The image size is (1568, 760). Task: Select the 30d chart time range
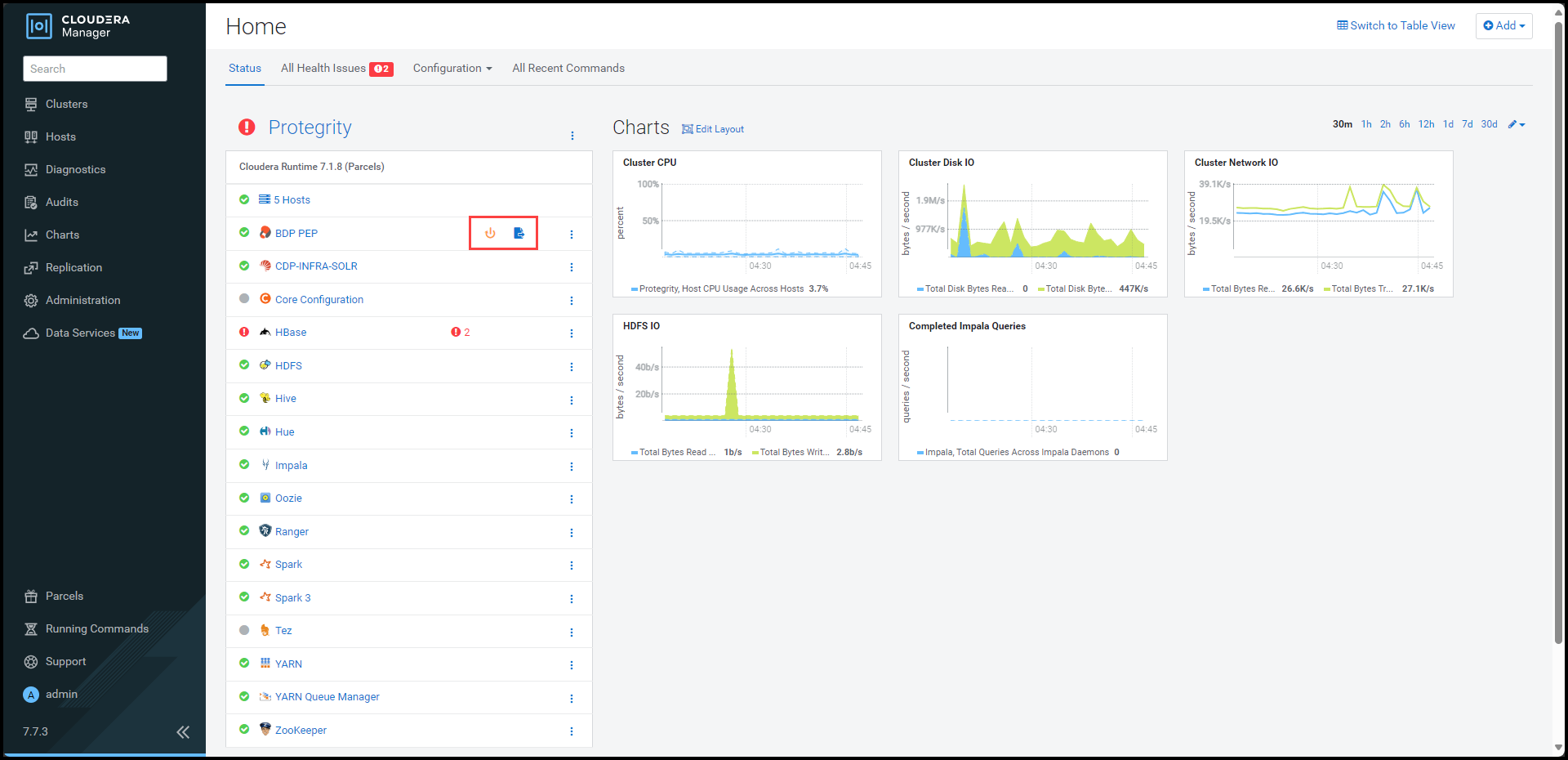tap(1489, 125)
